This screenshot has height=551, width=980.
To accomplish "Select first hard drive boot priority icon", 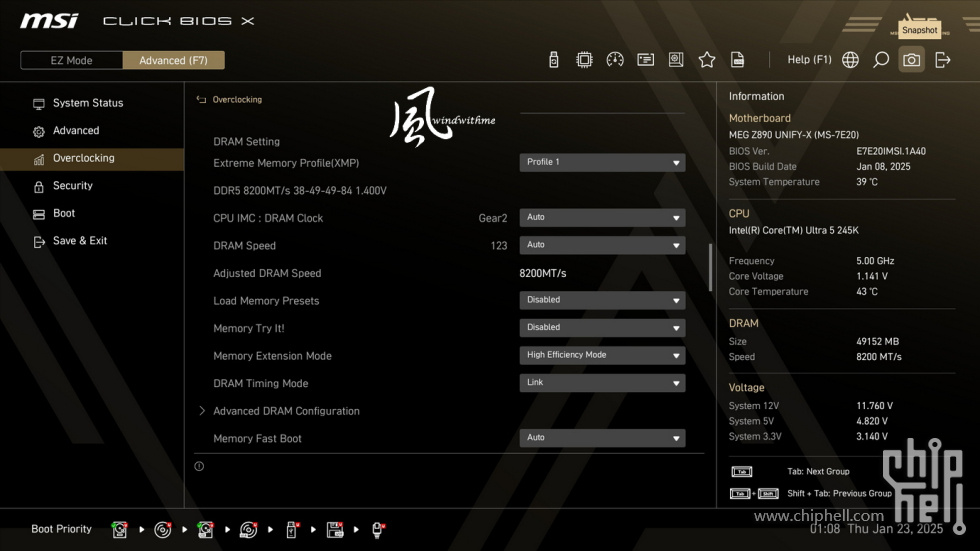I will pos(119,530).
